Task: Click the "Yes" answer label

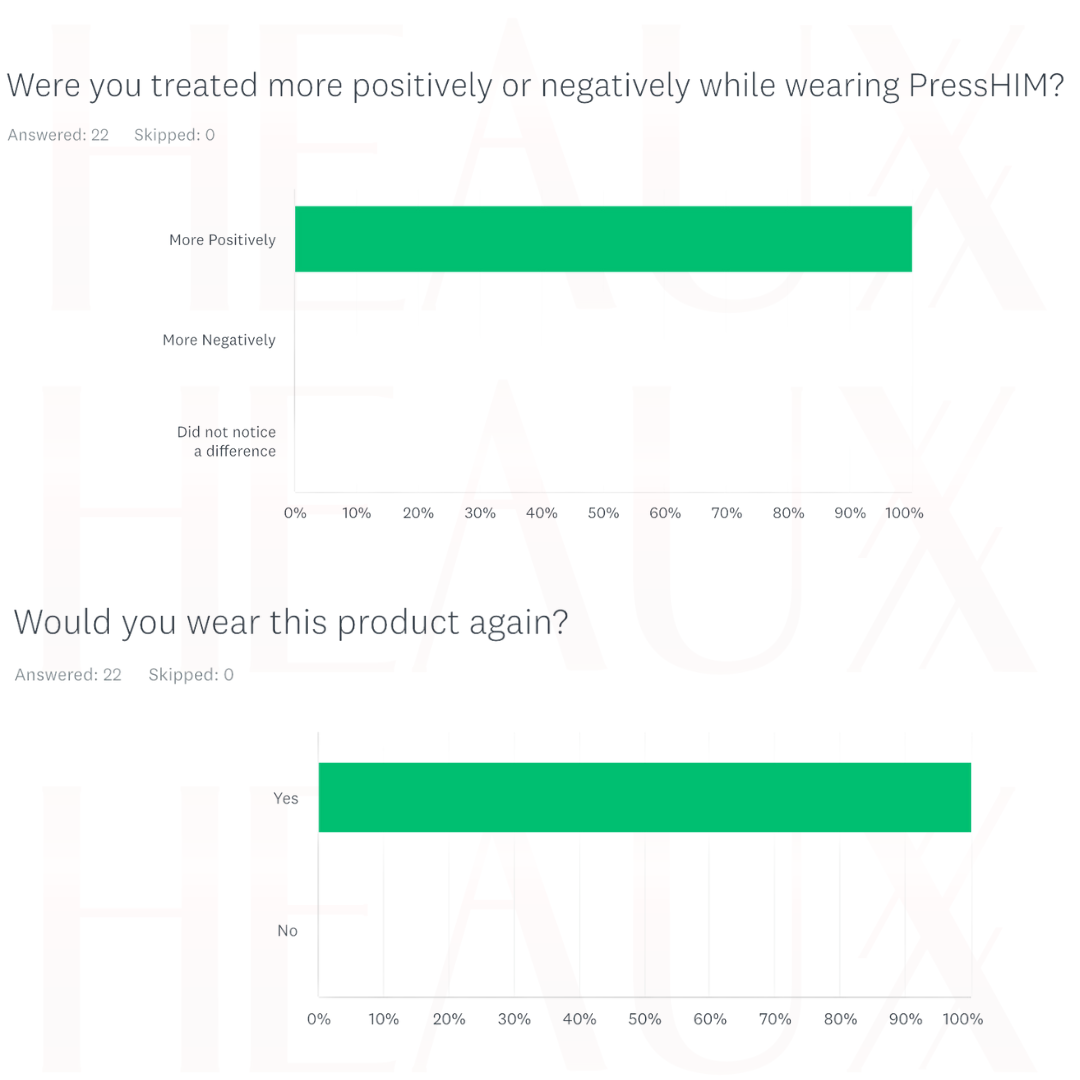Action: click(286, 798)
